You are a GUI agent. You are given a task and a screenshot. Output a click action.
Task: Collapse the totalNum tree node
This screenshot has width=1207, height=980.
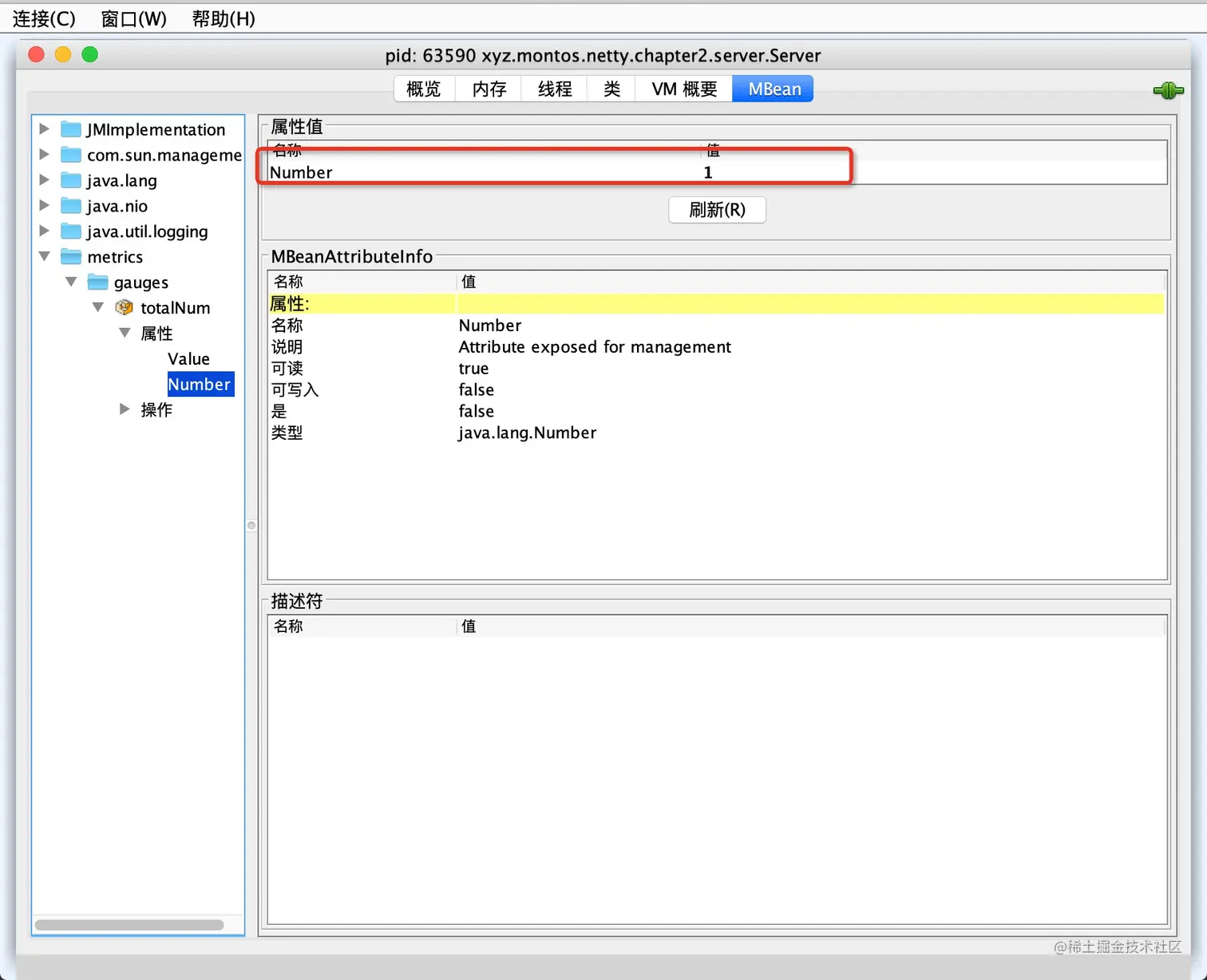(x=98, y=307)
